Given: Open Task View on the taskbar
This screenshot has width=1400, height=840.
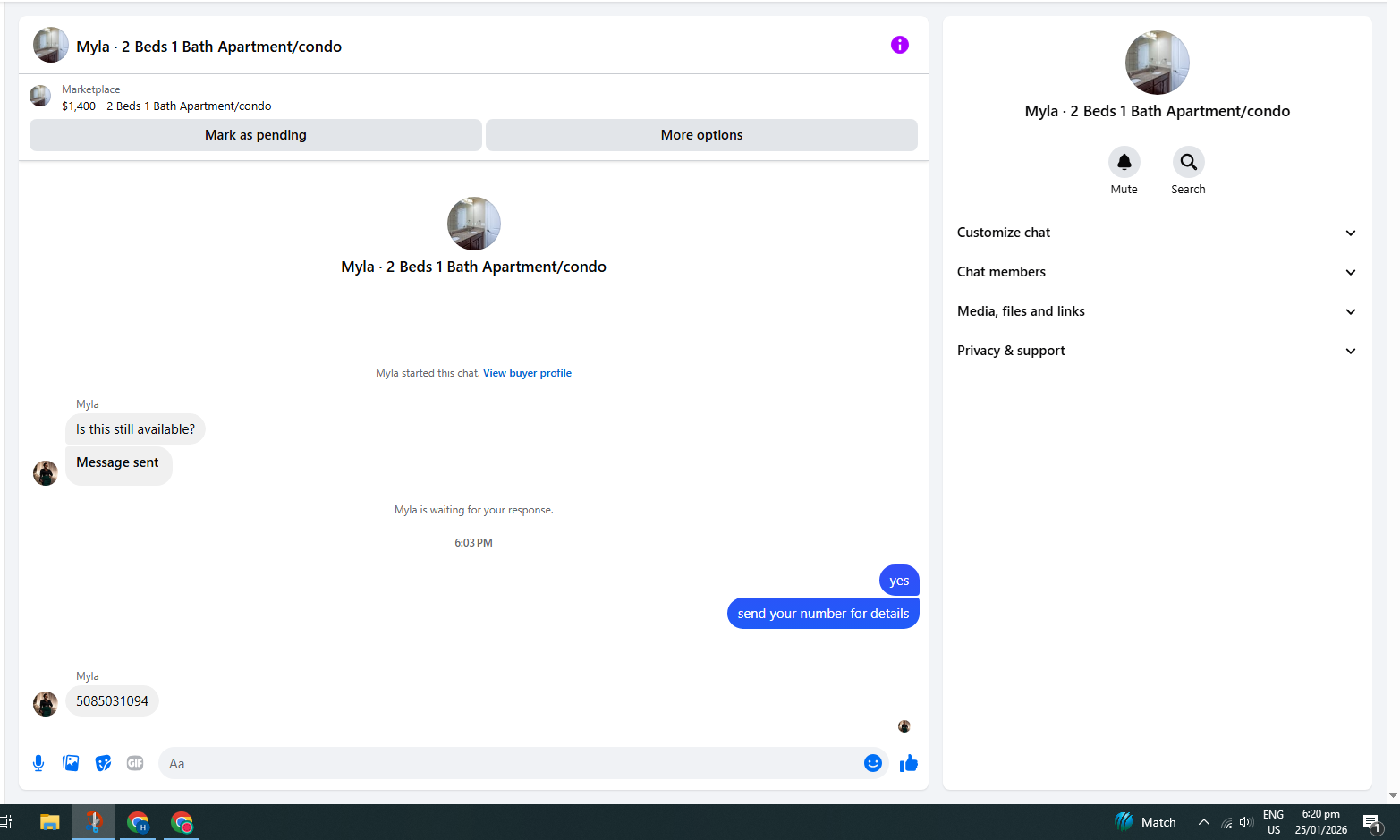Looking at the screenshot, I should pyautogui.click(x=6, y=822).
